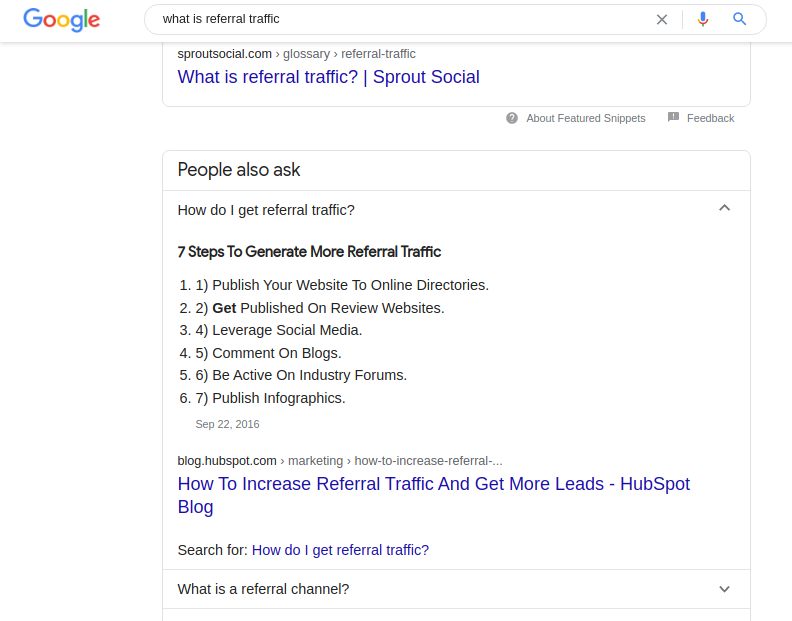This screenshot has height=621, width=792.
Task: Click the 'What is a referral channel?' question text
Action: click(x=263, y=589)
